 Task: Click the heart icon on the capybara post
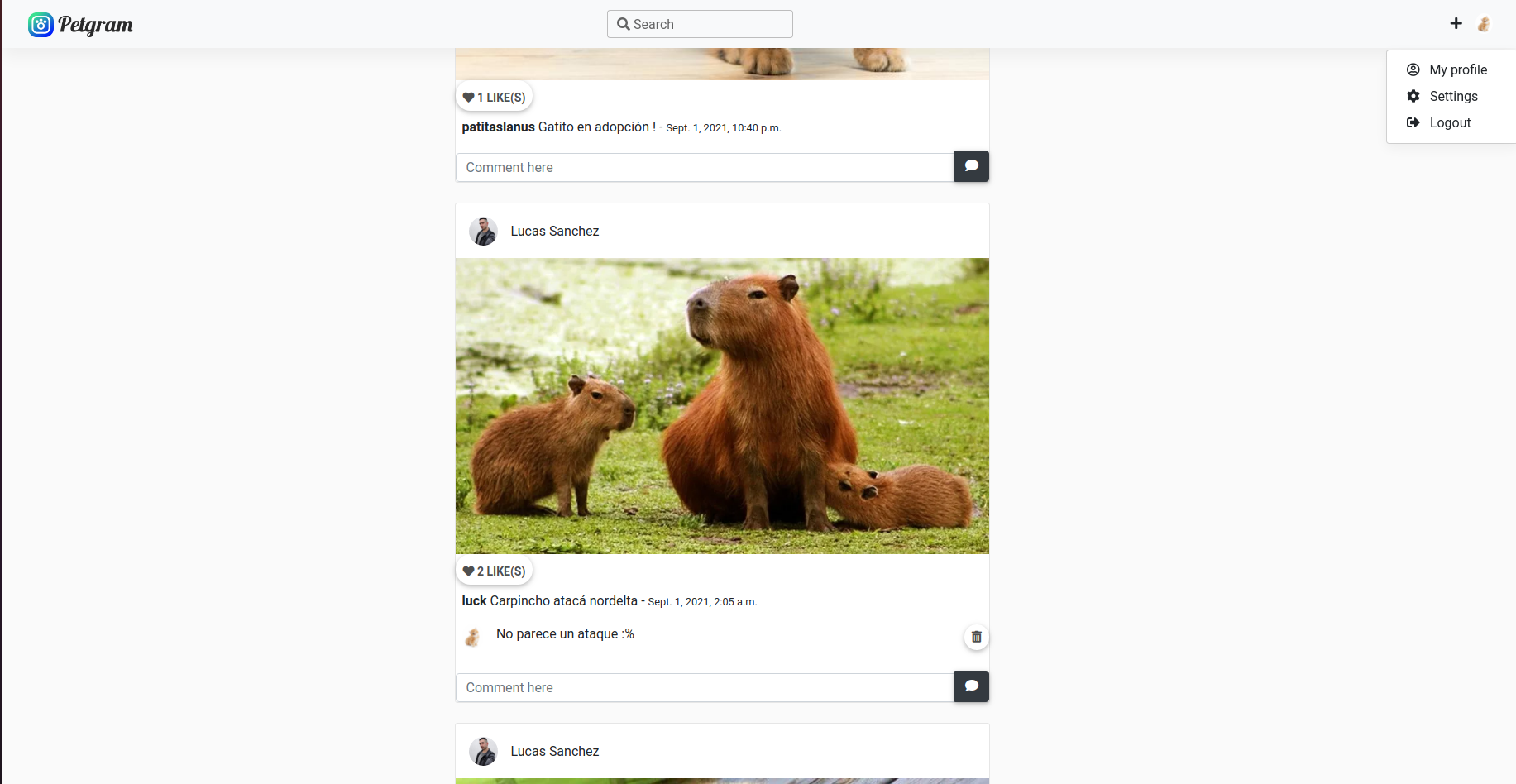tap(470, 571)
